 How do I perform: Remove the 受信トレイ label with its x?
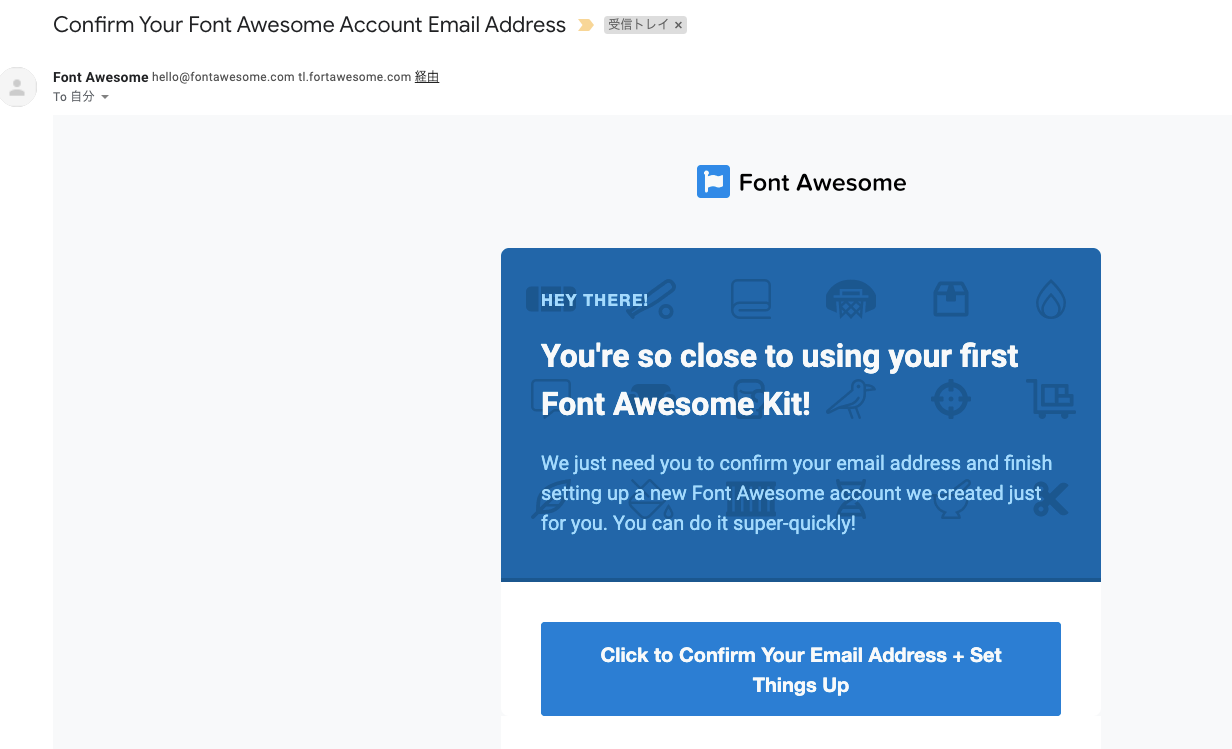pyautogui.click(x=678, y=26)
